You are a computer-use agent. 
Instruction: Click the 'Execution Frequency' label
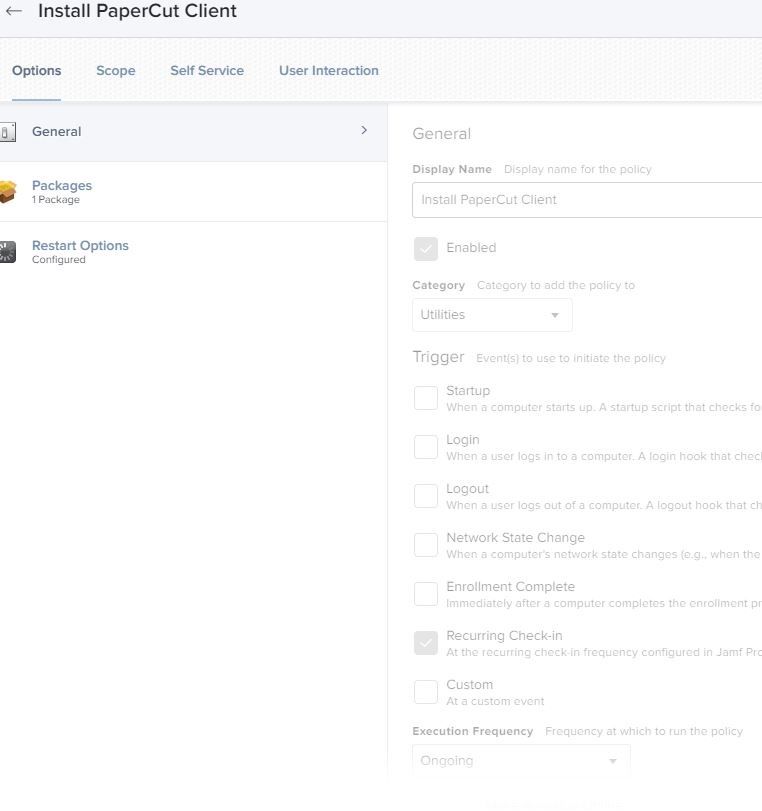[473, 731]
